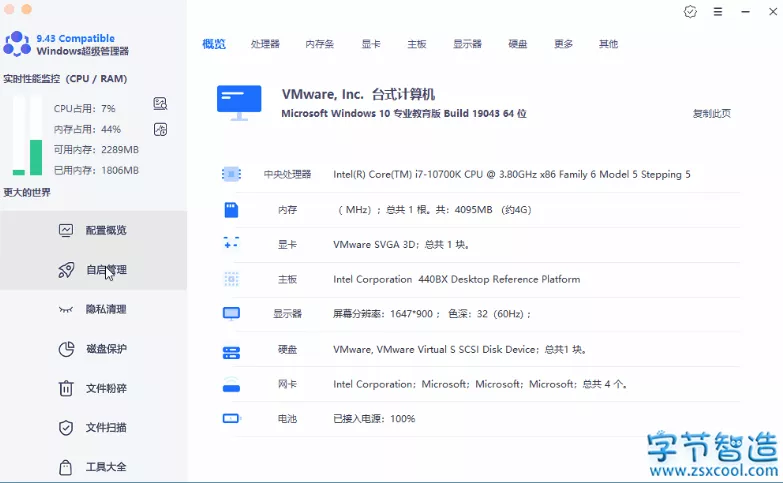Click the 已接入电源: 100% text

tap(374, 419)
